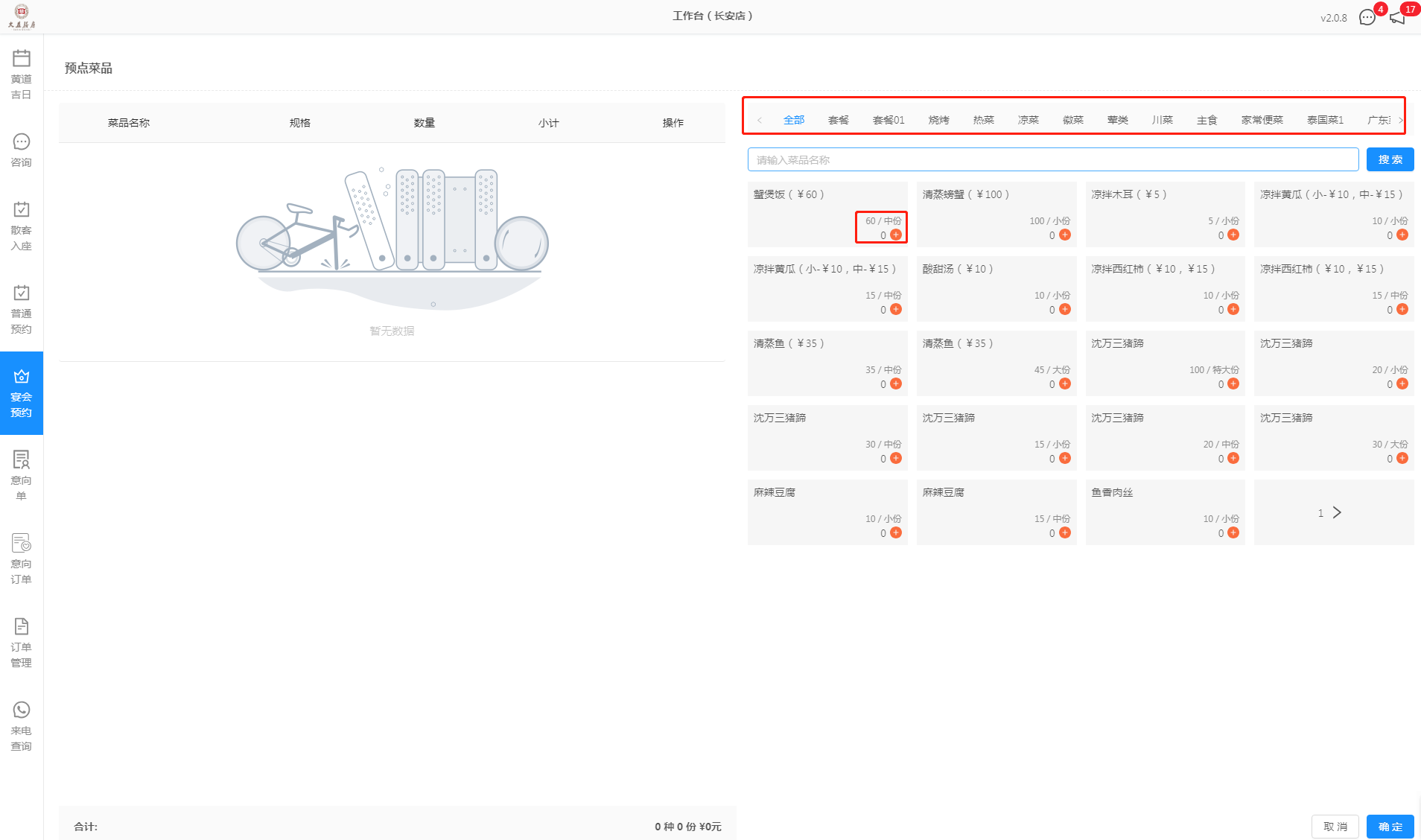Click the 取消 cancel button
This screenshot has width=1421, height=840.
pos(1335,827)
